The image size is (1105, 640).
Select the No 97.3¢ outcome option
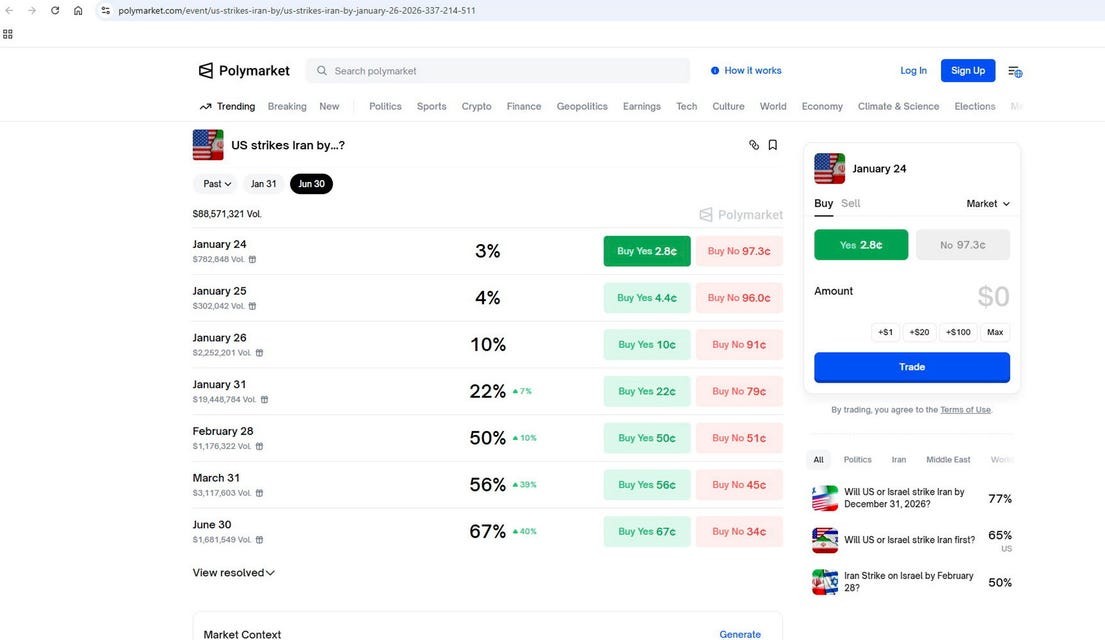click(963, 245)
